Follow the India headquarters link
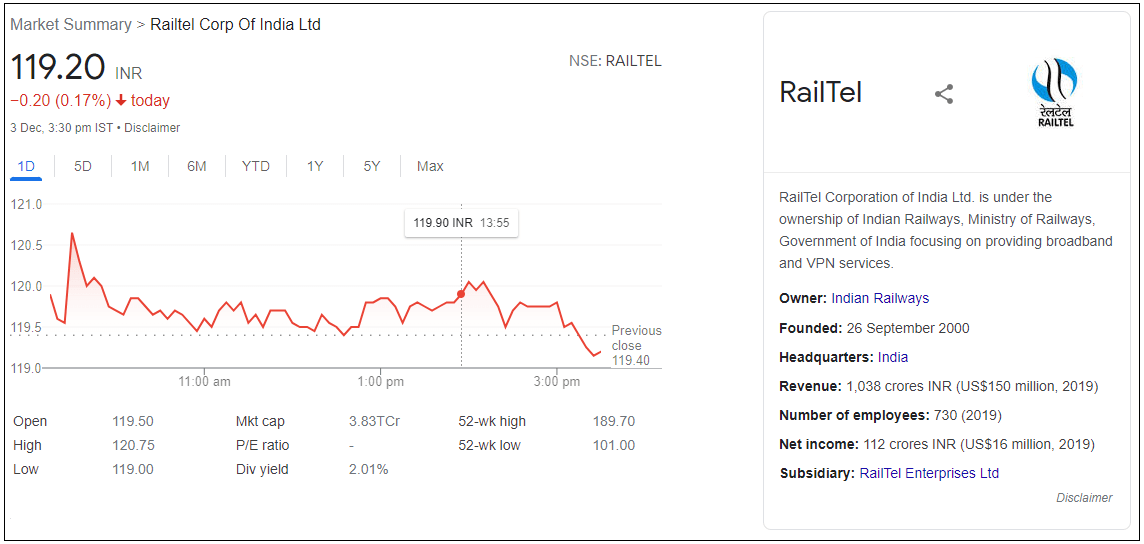 coord(893,357)
